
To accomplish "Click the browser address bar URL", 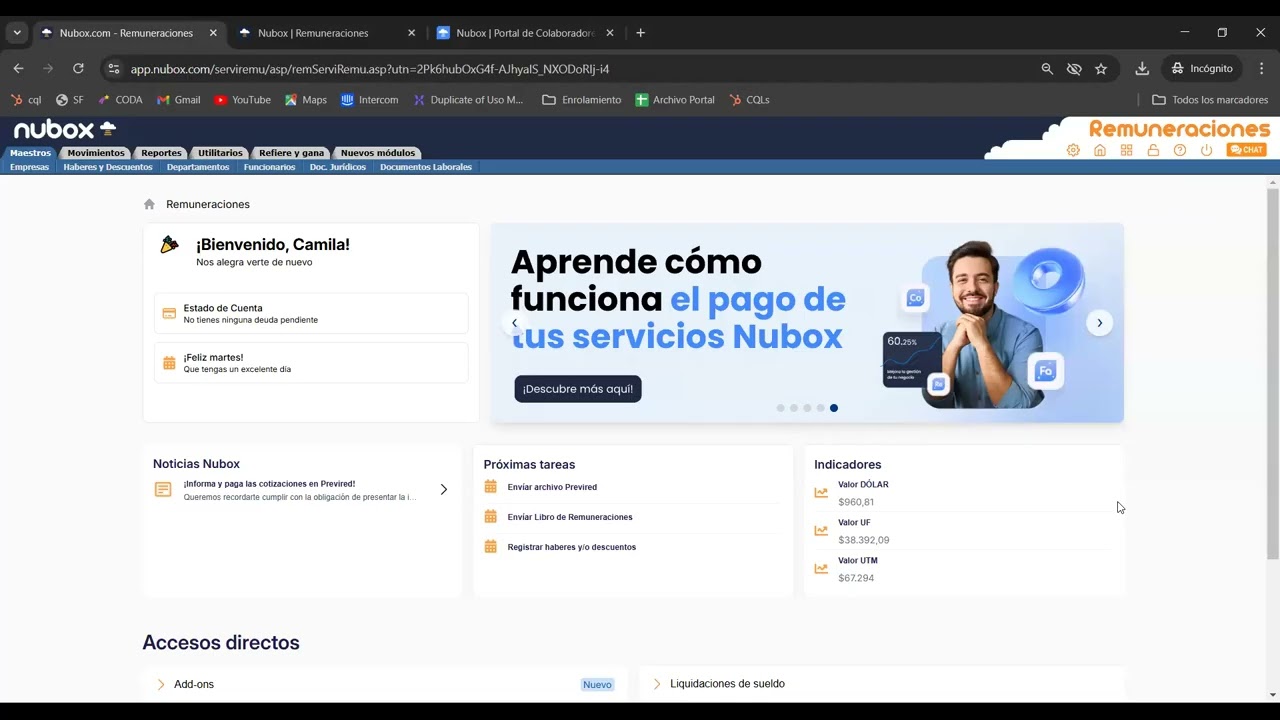I will tap(370, 69).
